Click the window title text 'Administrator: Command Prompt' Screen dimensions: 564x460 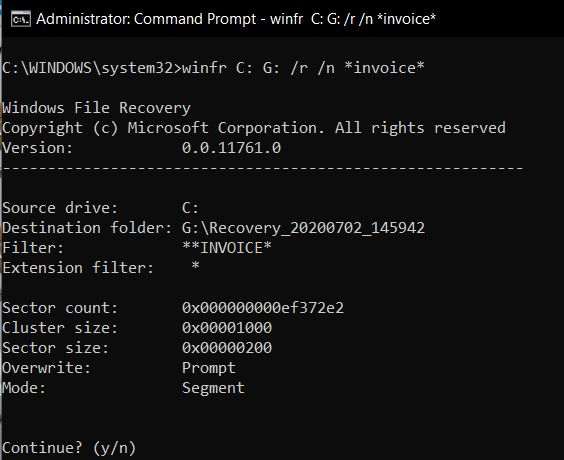click(x=146, y=19)
